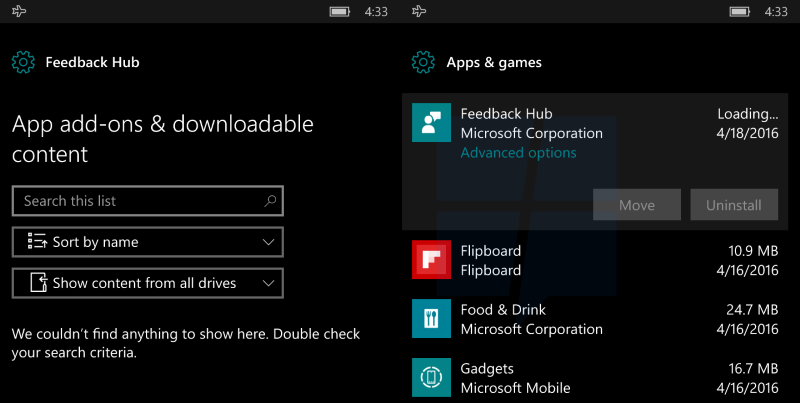This screenshot has width=800, height=403.
Task: Expand the Sort by name dropdown
Action: [148, 242]
